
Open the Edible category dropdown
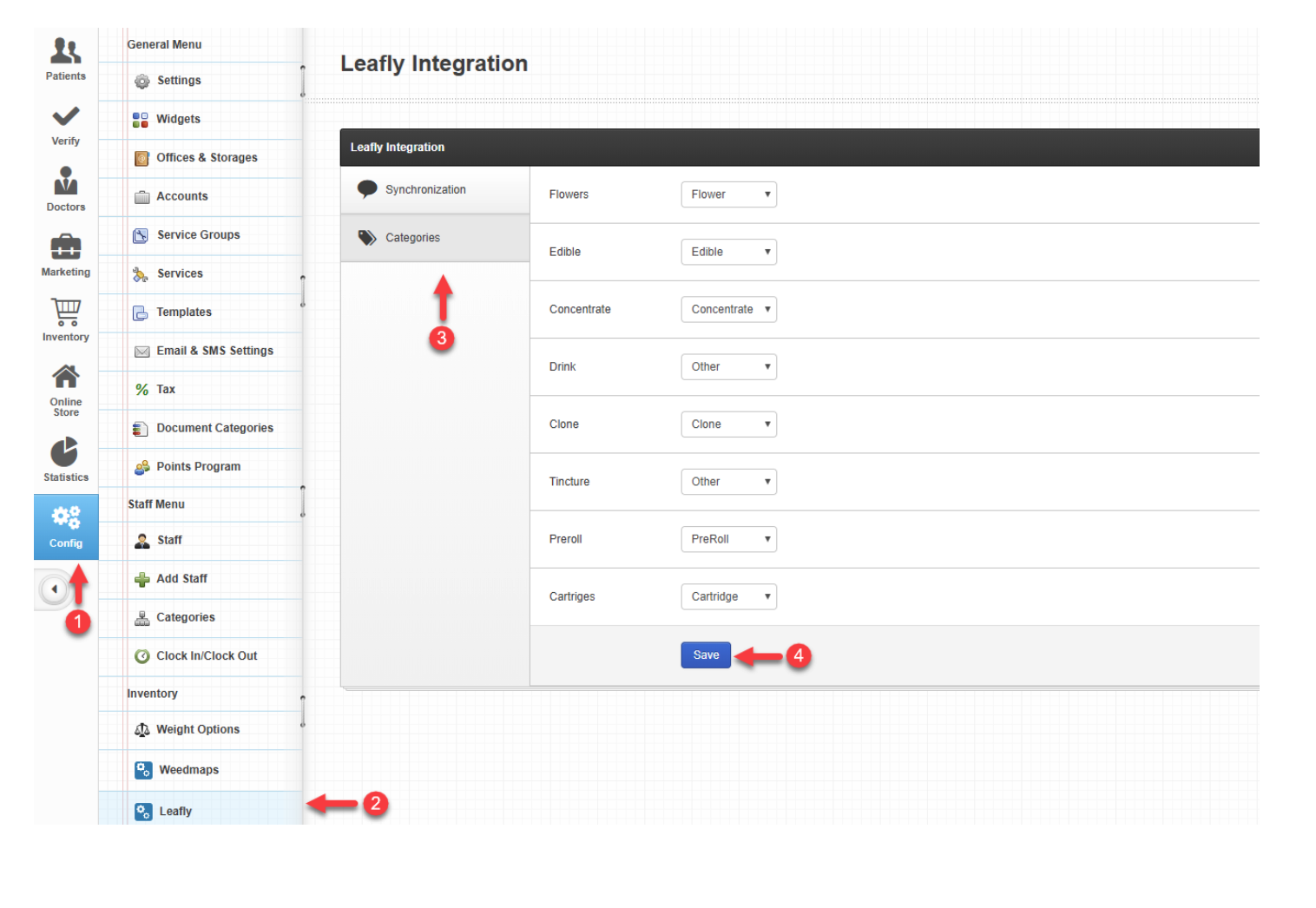pos(728,252)
